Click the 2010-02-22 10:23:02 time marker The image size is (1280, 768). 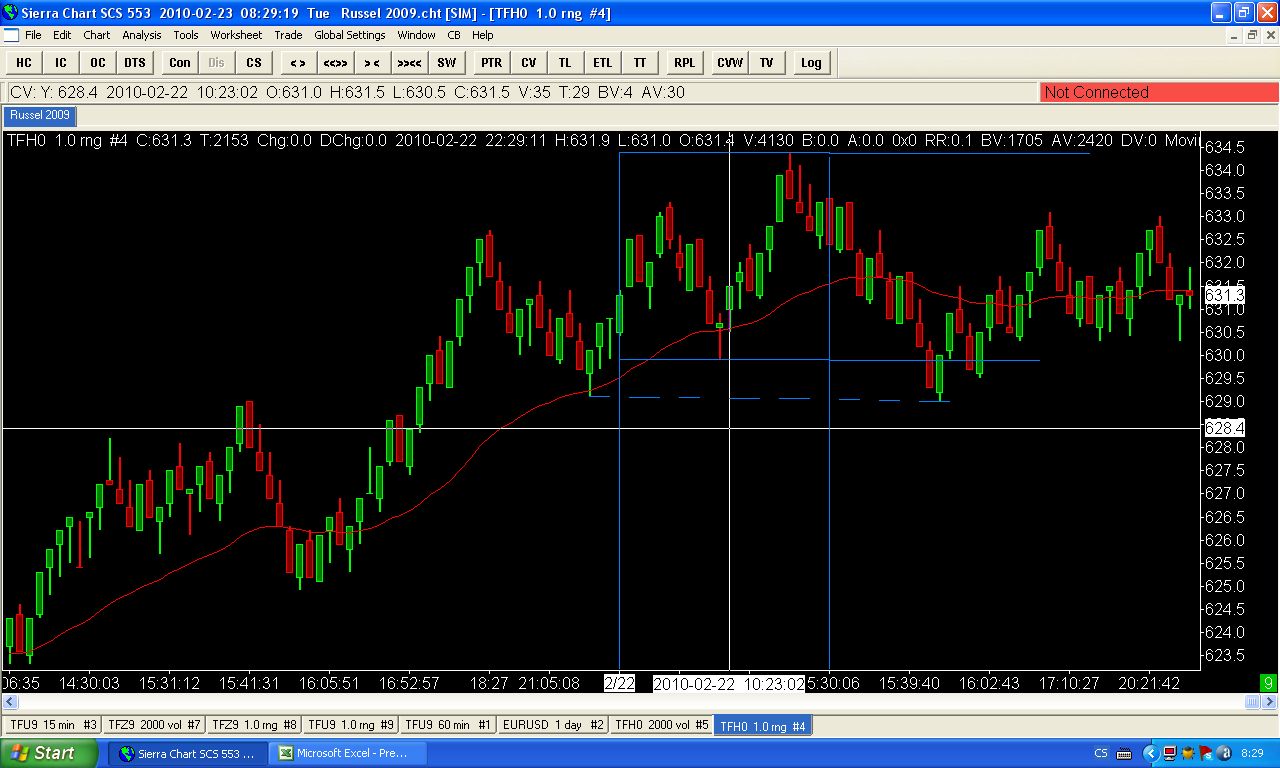[x=729, y=683]
